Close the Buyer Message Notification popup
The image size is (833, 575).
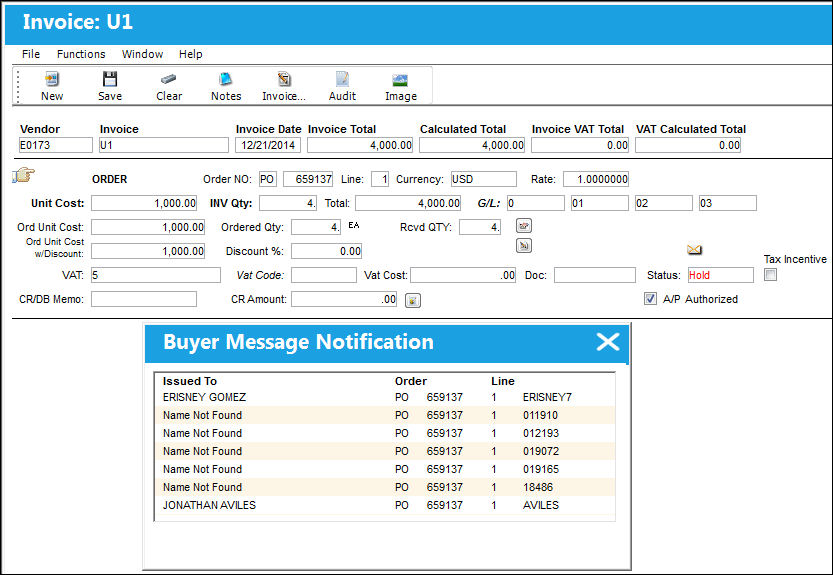pos(608,342)
